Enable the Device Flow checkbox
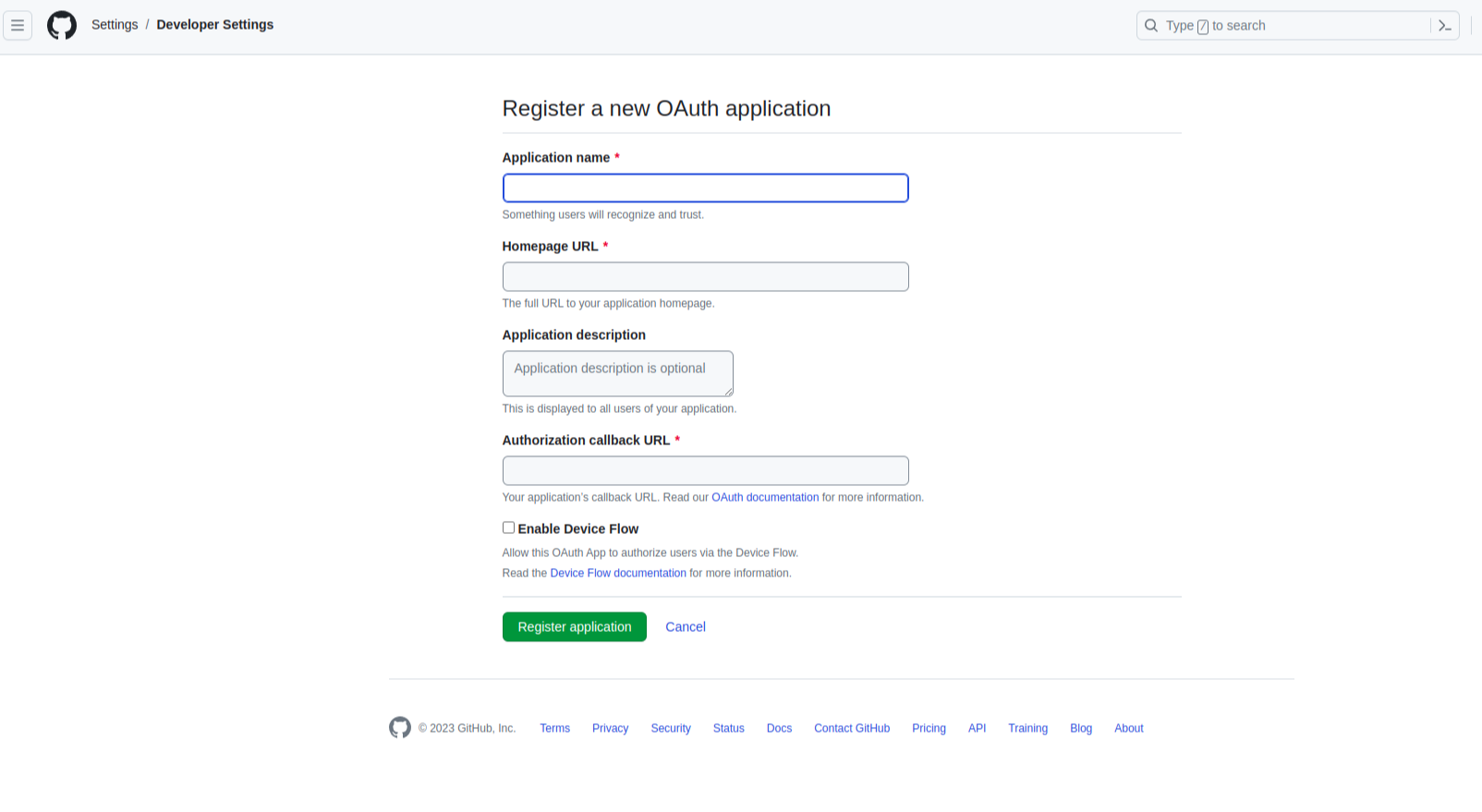 click(x=508, y=527)
